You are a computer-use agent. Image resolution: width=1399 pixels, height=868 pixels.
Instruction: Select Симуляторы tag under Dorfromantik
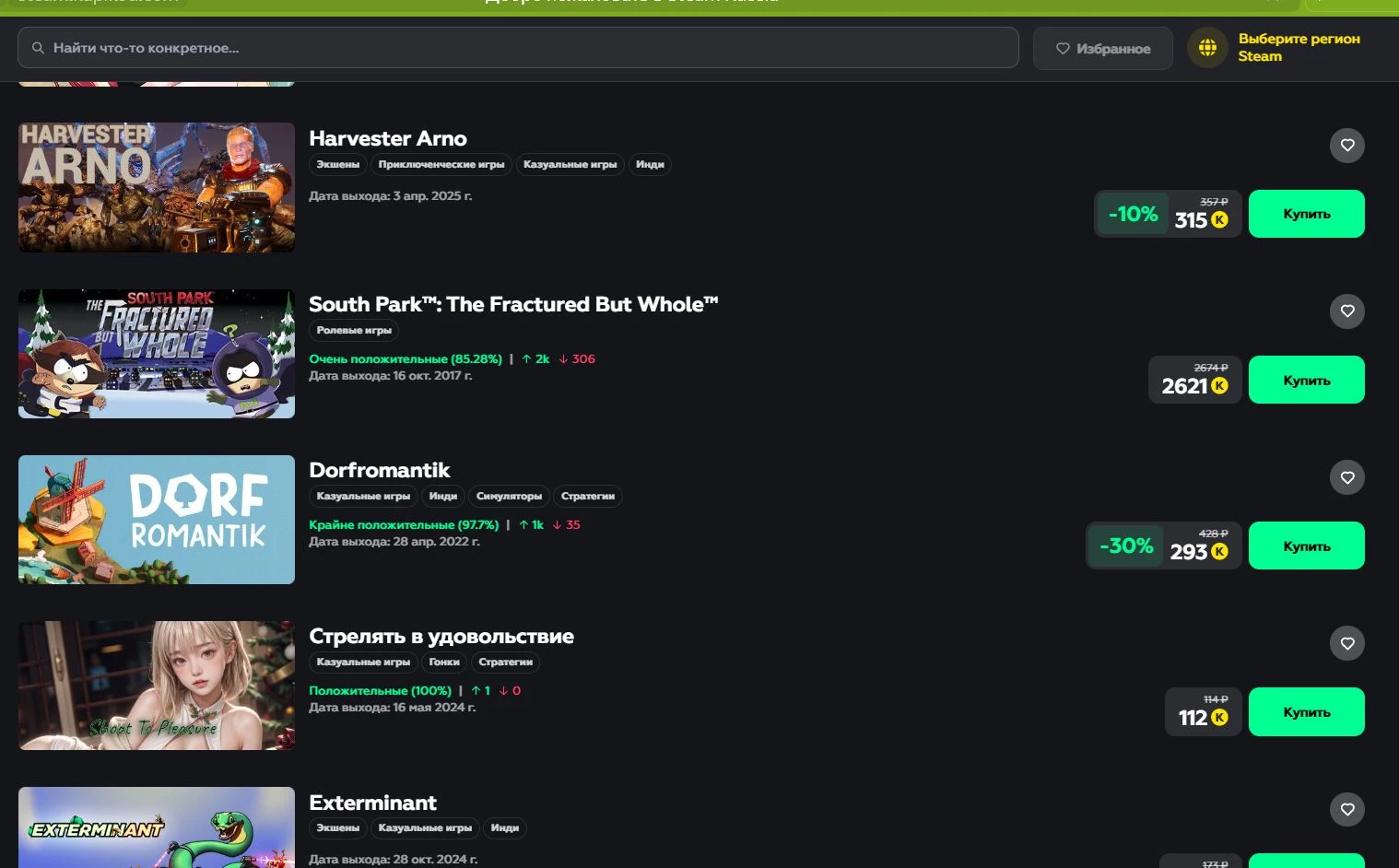point(509,497)
